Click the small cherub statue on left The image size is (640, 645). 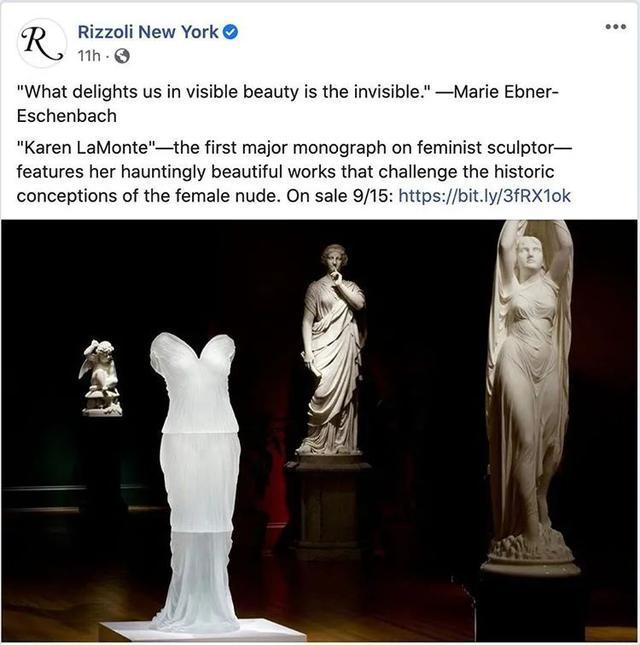pyautogui.click(x=100, y=378)
